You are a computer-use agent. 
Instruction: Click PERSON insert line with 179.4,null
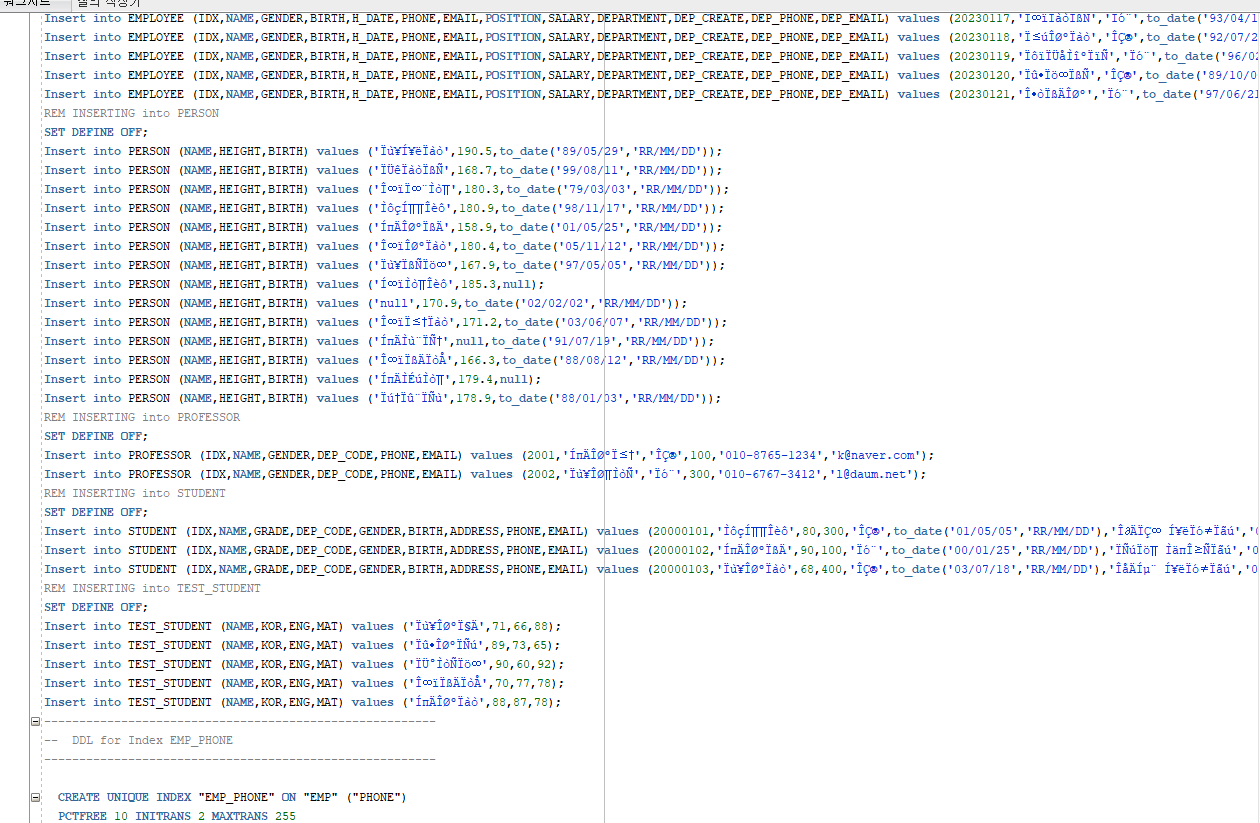pyautogui.click(x=292, y=379)
